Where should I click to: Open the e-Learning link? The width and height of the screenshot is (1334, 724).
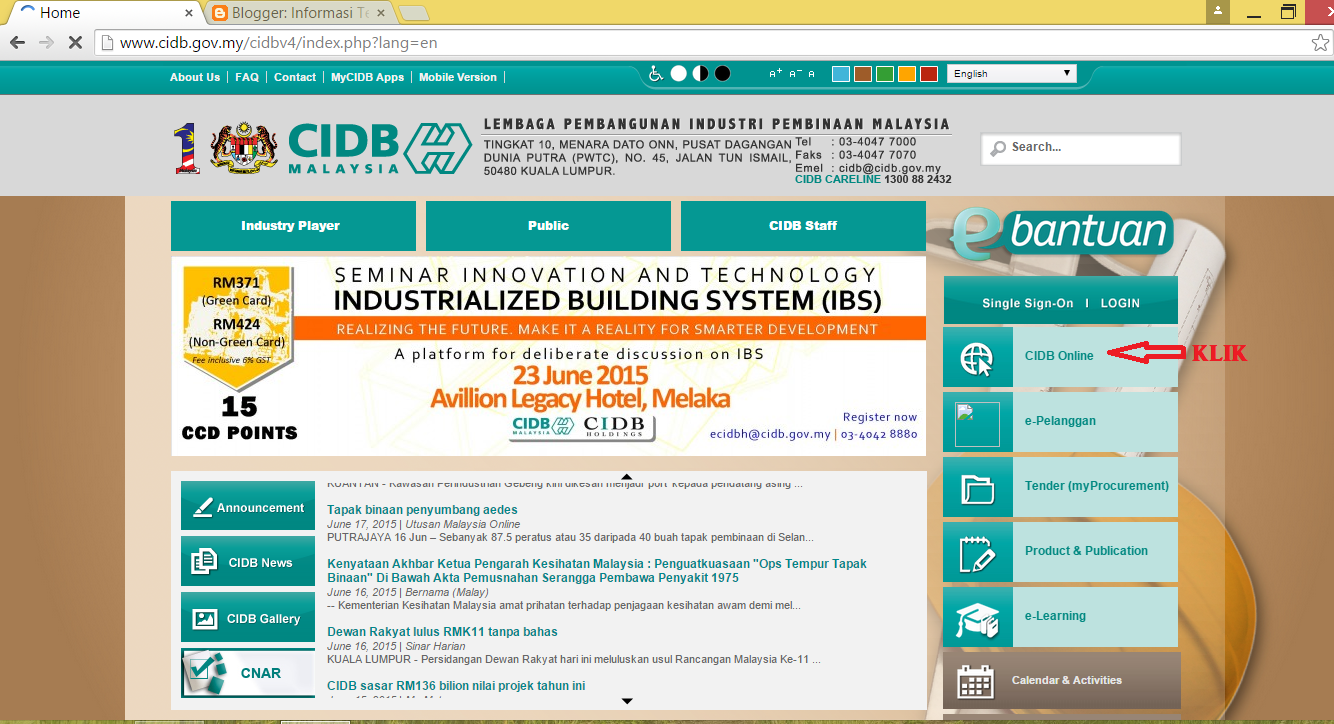tap(1055, 616)
